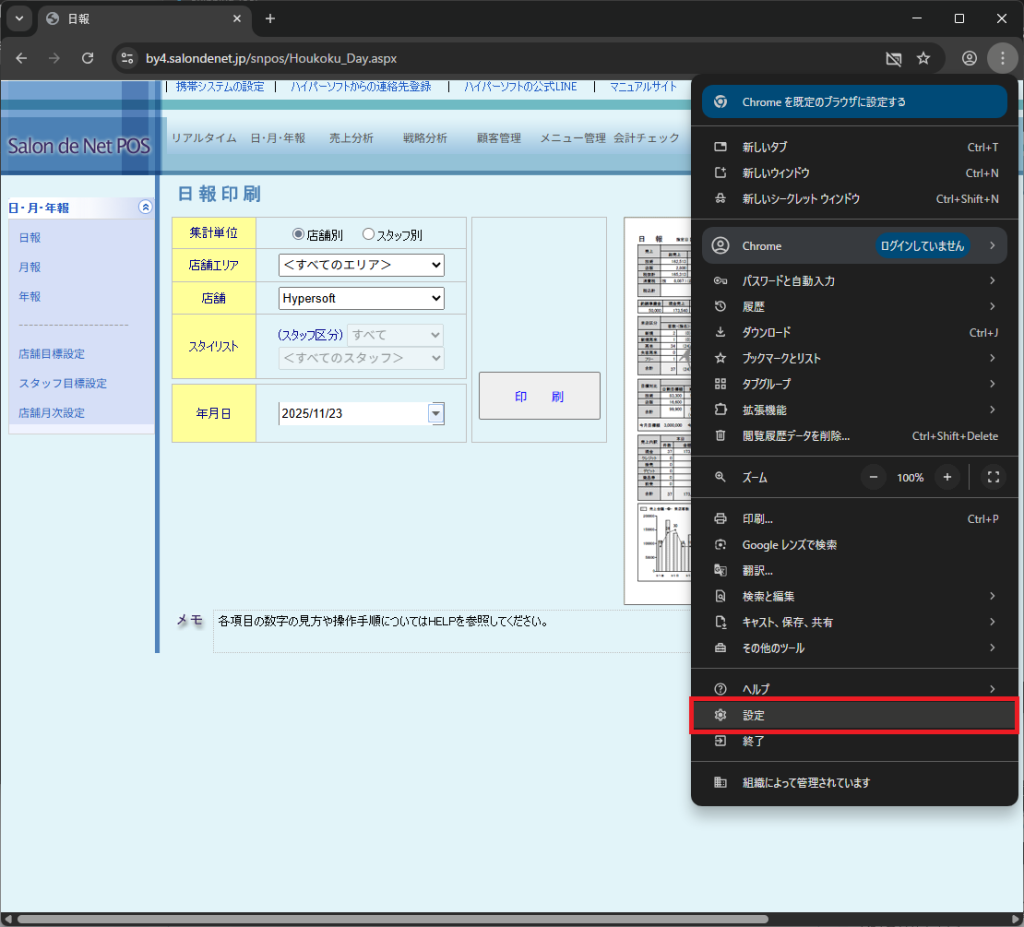Screen dimensions: 1024x927
Task: Bookmark this page with star icon
Action: (x=923, y=58)
